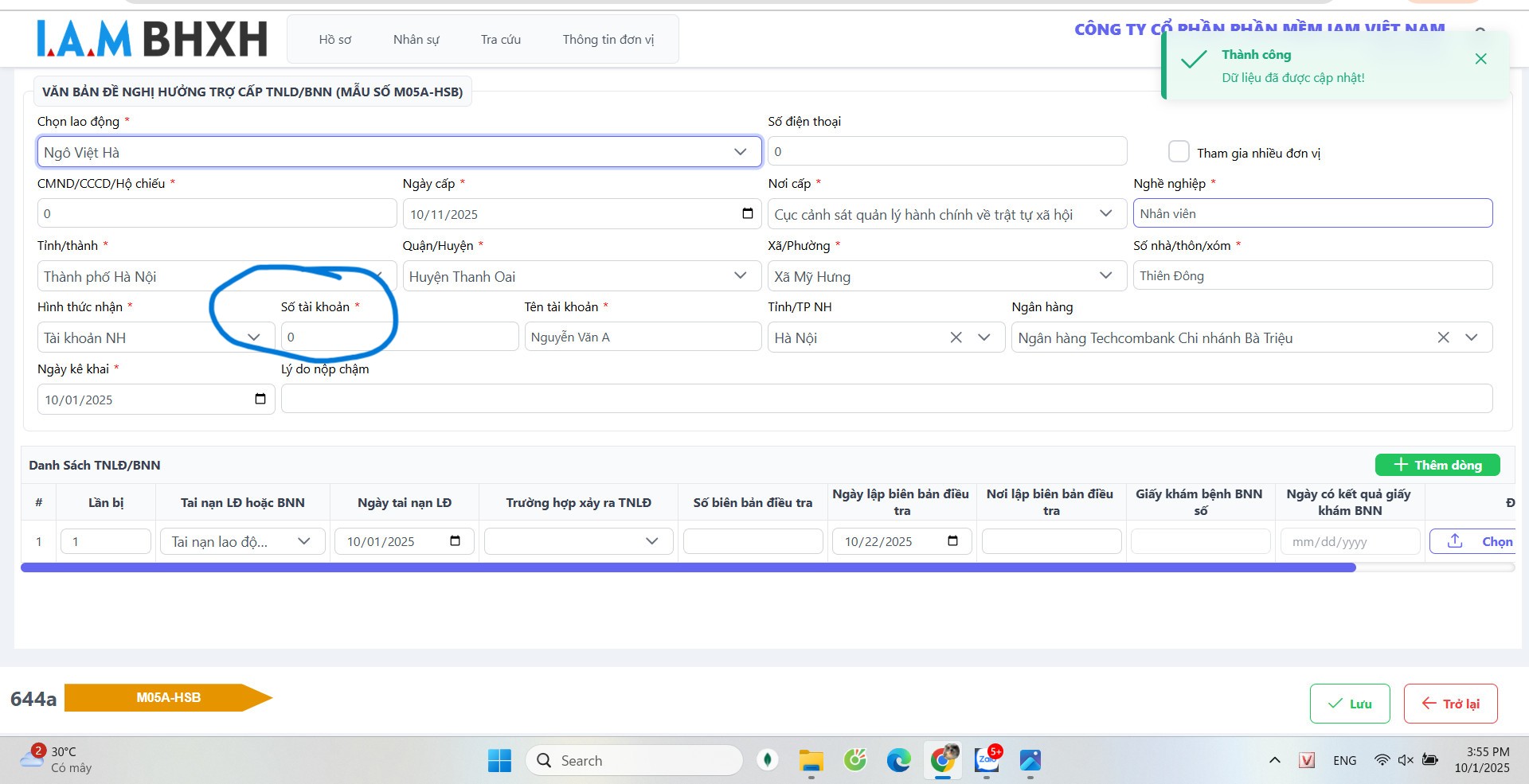Open Tai nạn LĐ hoặc BNN dropdown

pyautogui.click(x=242, y=541)
